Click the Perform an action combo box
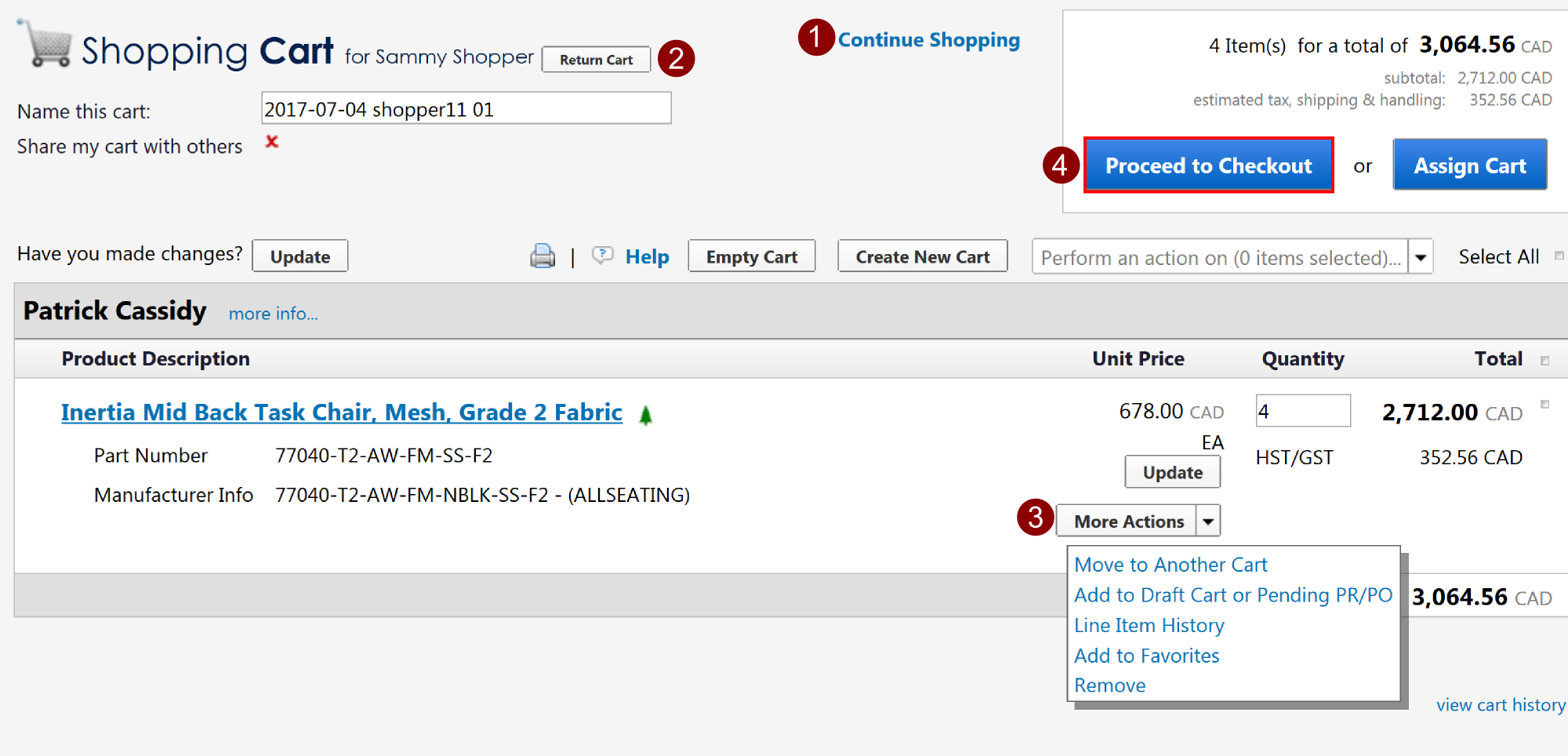This screenshot has height=756, width=1568. (1220, 257)
